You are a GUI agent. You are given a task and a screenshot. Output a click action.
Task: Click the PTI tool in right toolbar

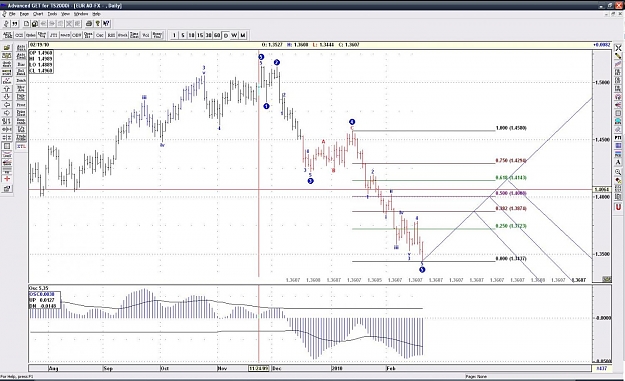618,137
